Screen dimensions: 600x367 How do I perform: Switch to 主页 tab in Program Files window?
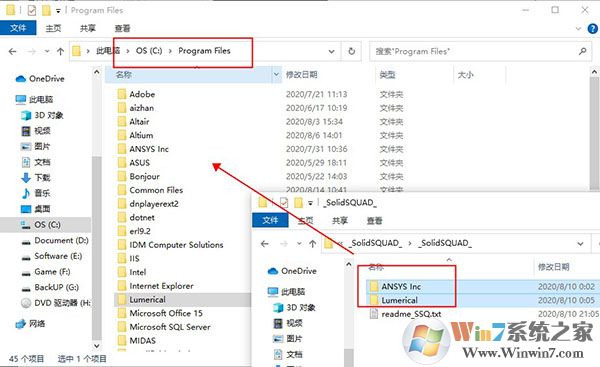pyautogui.click(x=53, y=28)
